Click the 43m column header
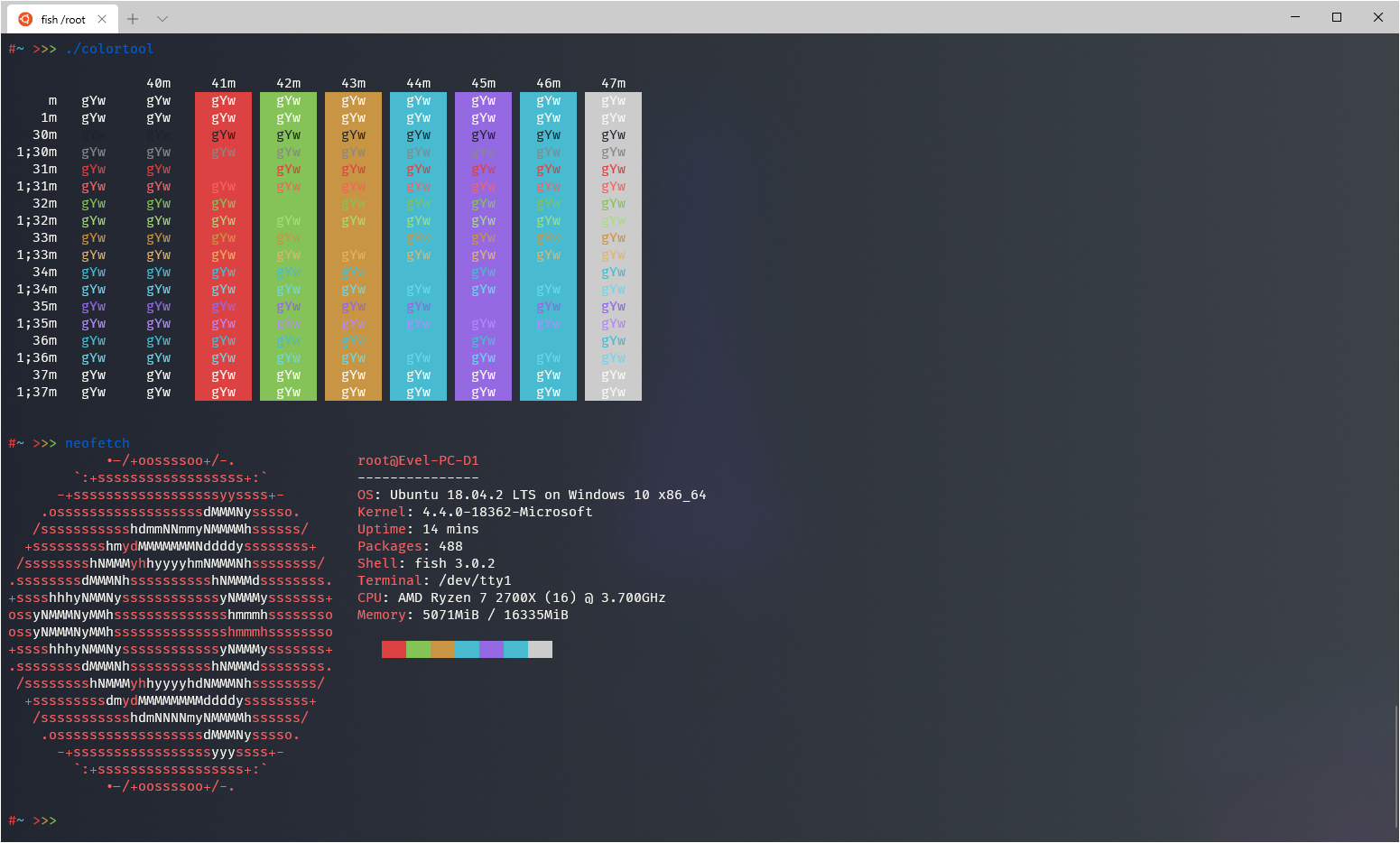The width and height of the screenshot is (1400, 843). [353, 83]
